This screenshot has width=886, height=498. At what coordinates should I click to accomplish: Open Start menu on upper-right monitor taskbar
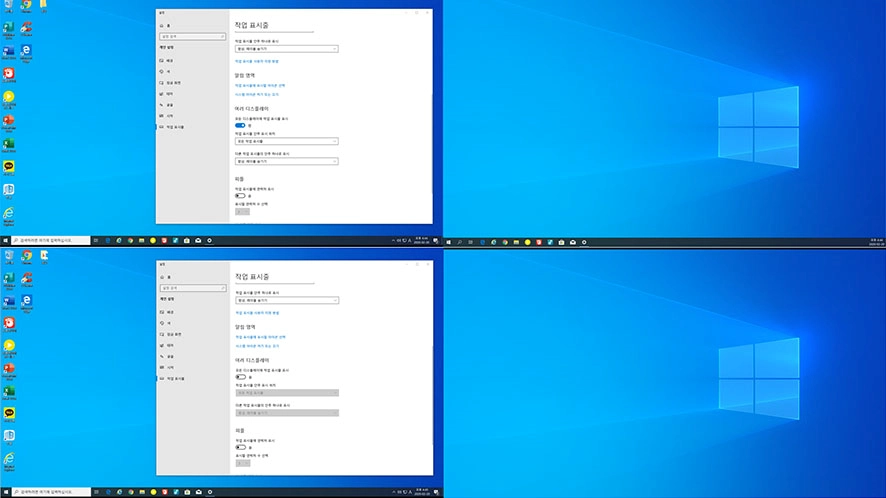449,242
